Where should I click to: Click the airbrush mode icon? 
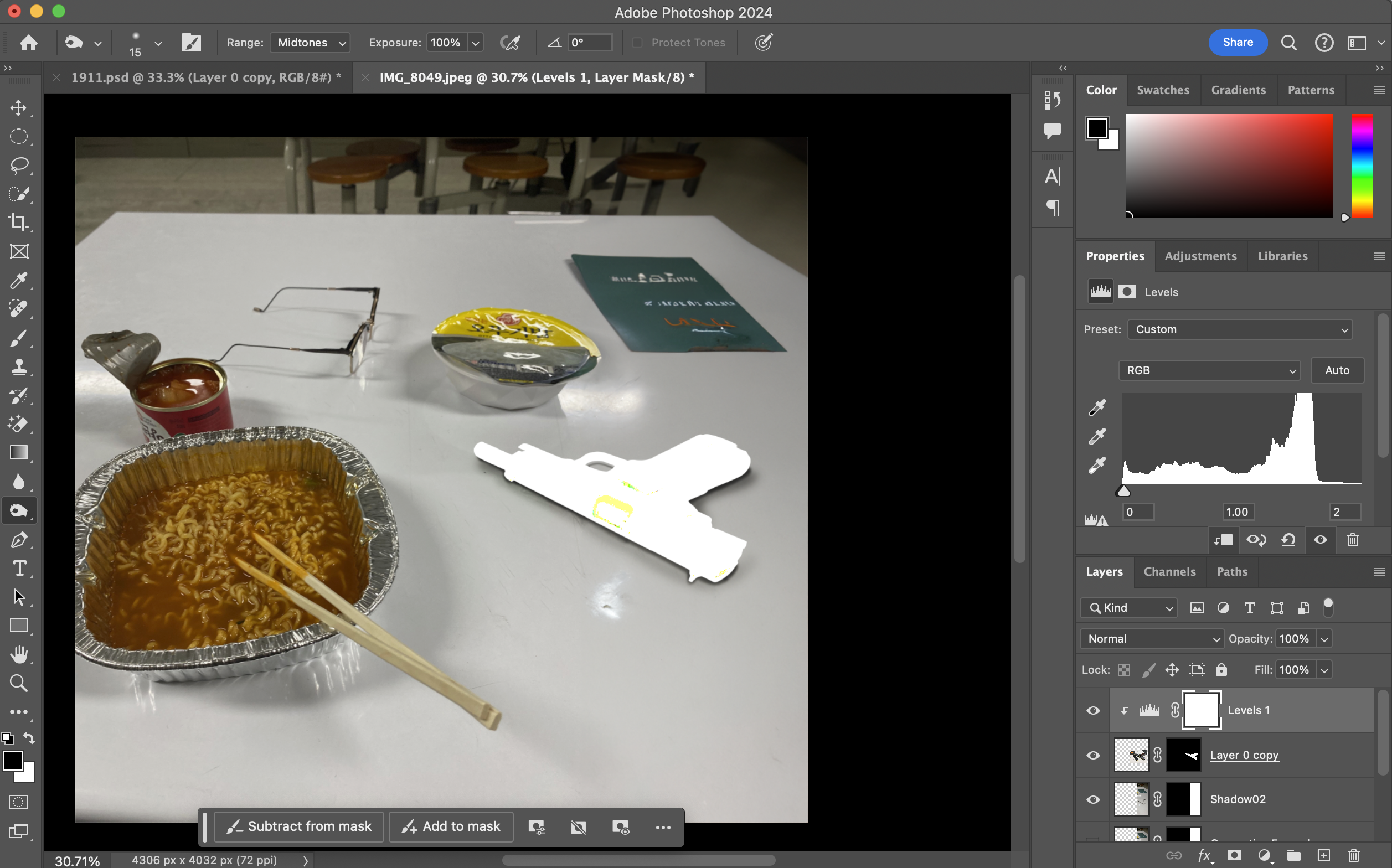[510, 43]
